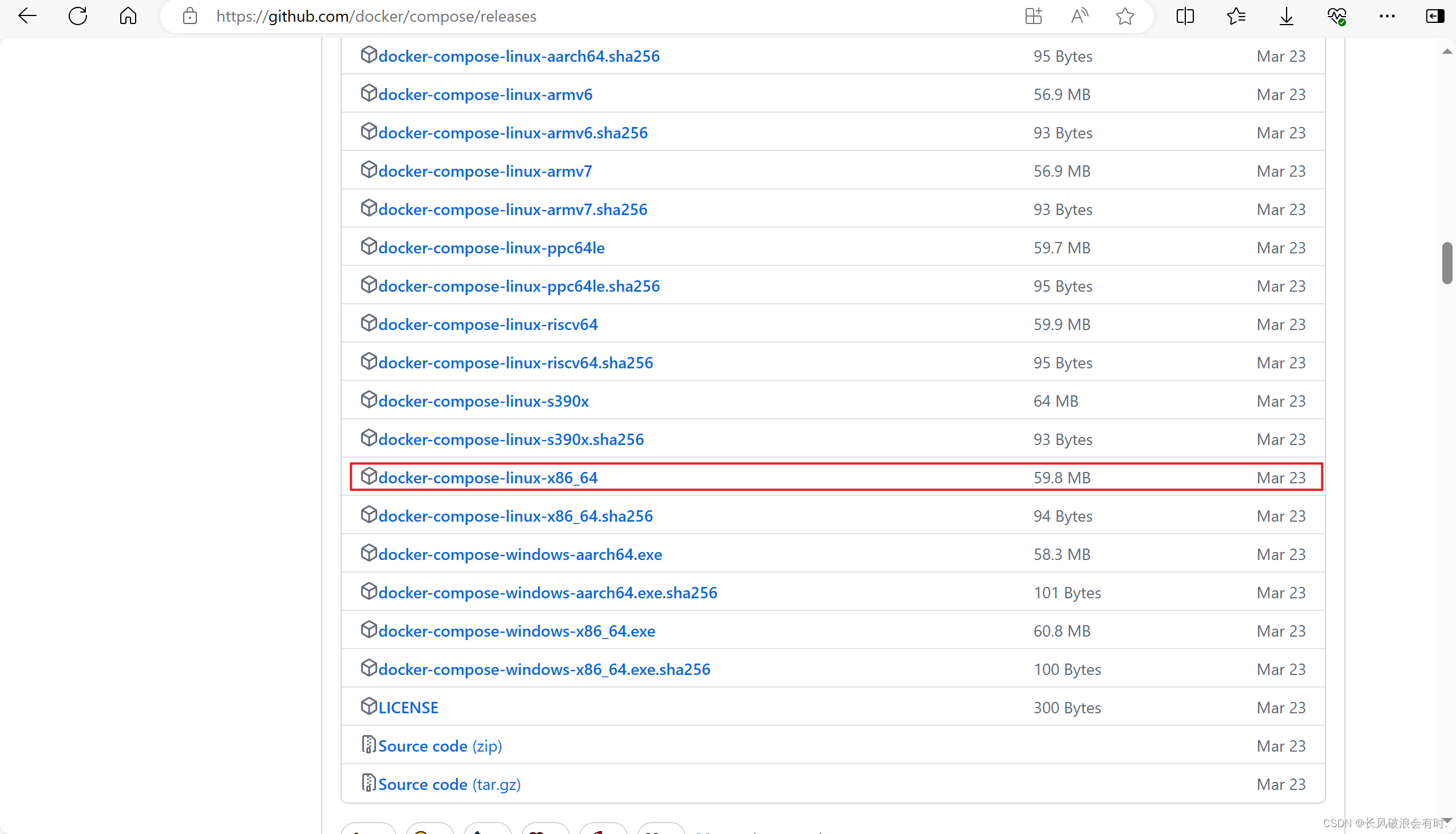Go to browser home page
Viewport: 1456px width, 834px height.
click(x=128, y=16)
